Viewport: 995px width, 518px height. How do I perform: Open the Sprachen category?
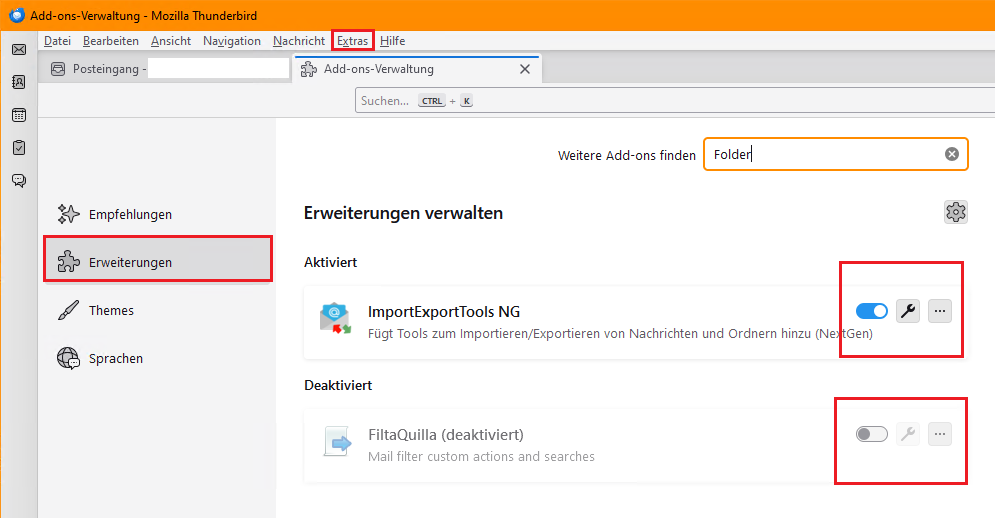click(x=158, y=358)
